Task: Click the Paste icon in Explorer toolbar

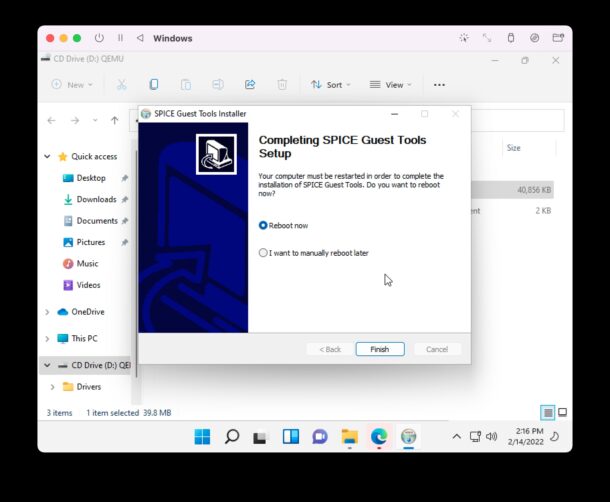Action: (x=186, y=84)
